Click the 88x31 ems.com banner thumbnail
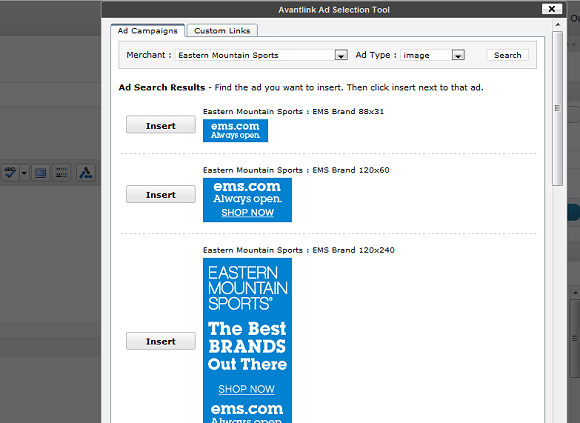 click(235, 131)
